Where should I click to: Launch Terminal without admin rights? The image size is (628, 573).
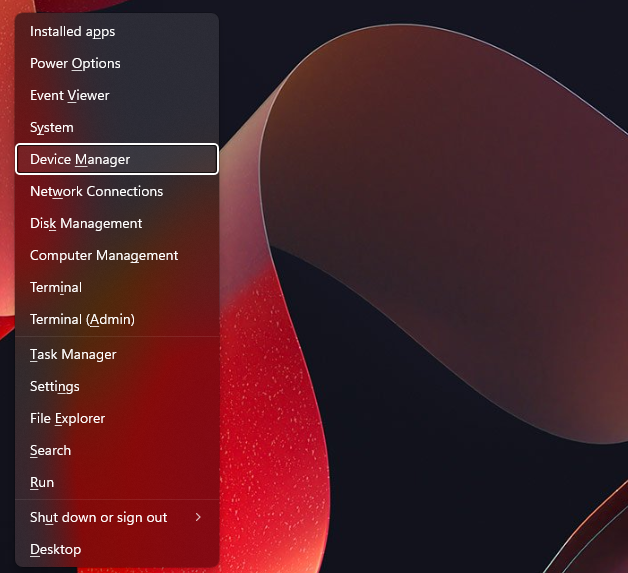point(117,288)
